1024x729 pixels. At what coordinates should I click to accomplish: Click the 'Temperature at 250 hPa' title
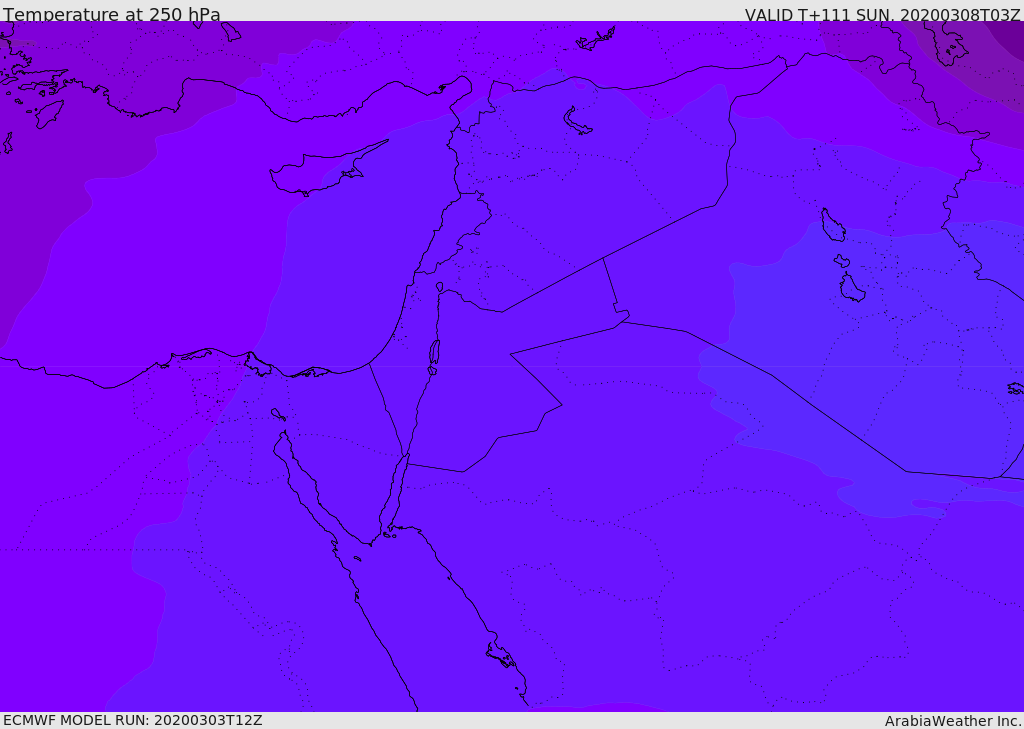[112, 15]
